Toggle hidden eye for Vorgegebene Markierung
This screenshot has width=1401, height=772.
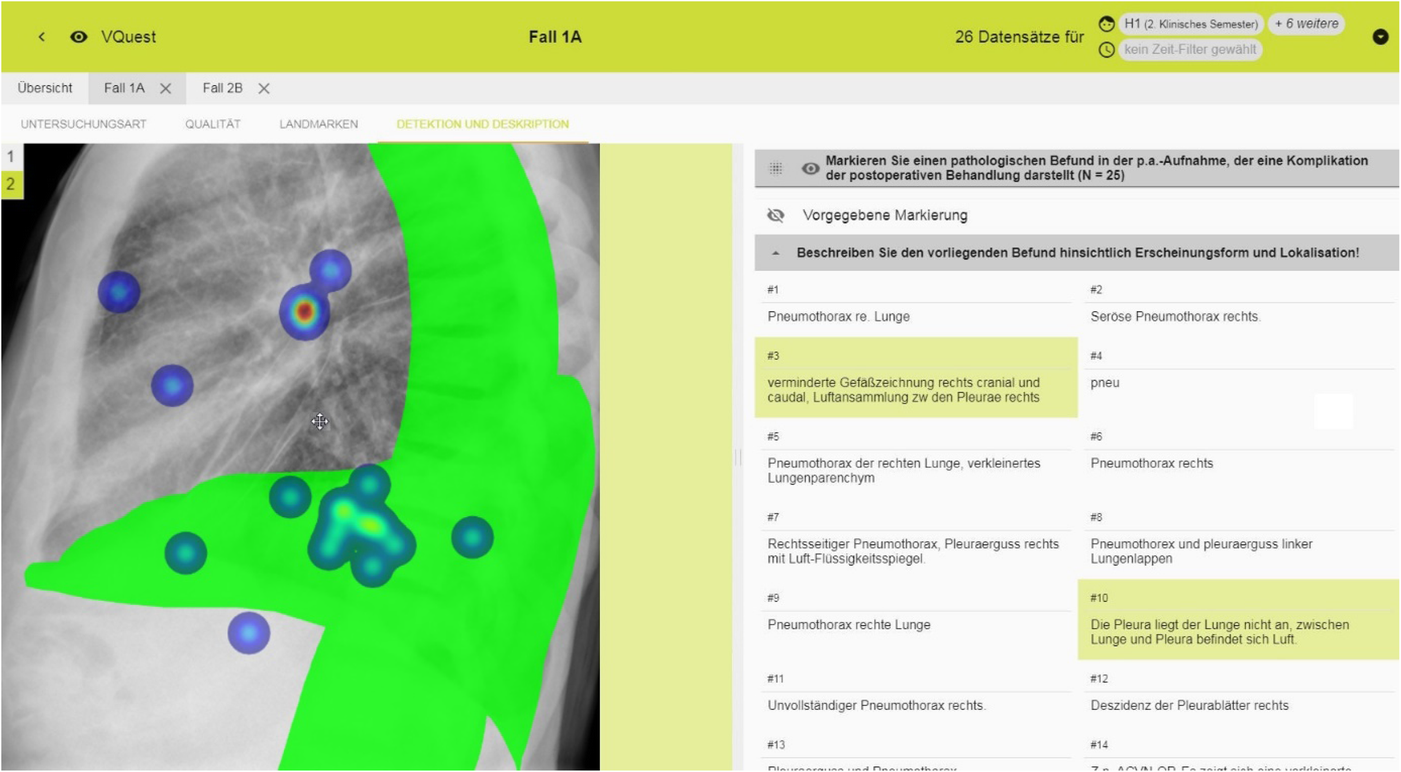[776, 215]
